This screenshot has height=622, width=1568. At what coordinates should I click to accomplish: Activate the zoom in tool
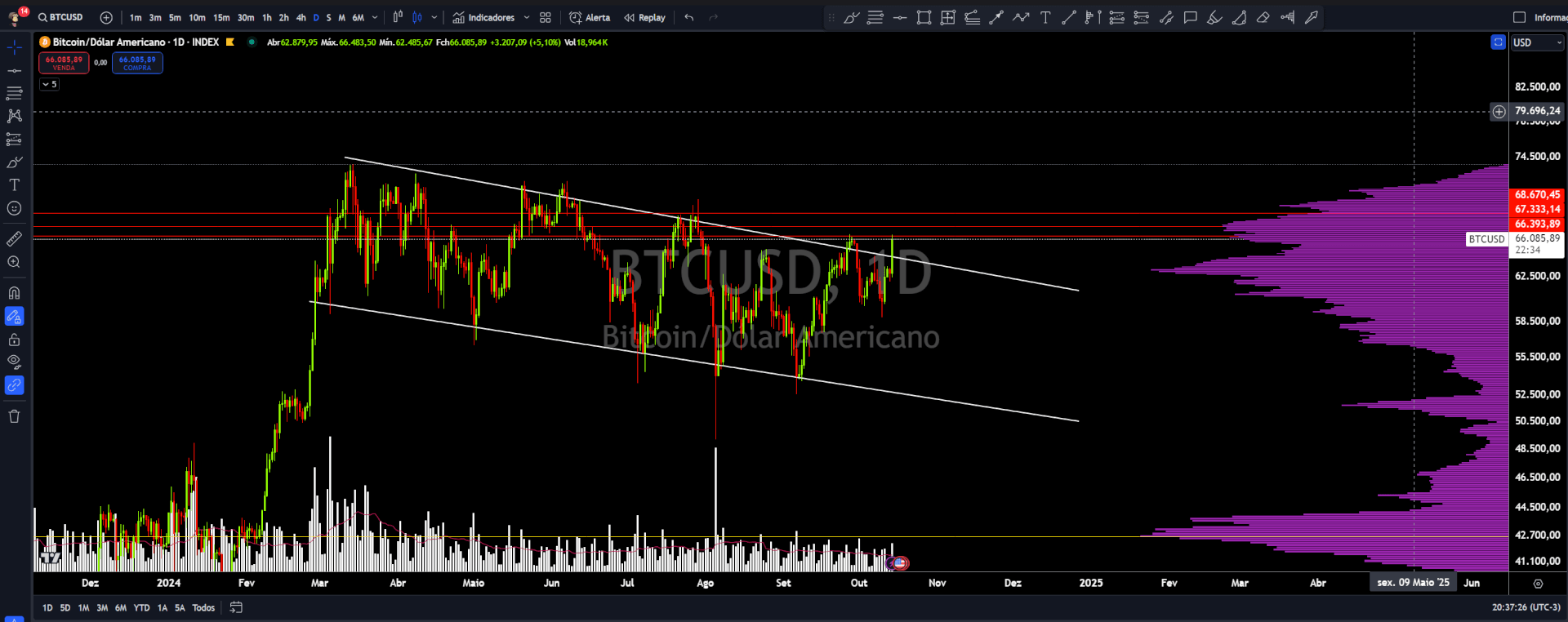tap(14, 262)
